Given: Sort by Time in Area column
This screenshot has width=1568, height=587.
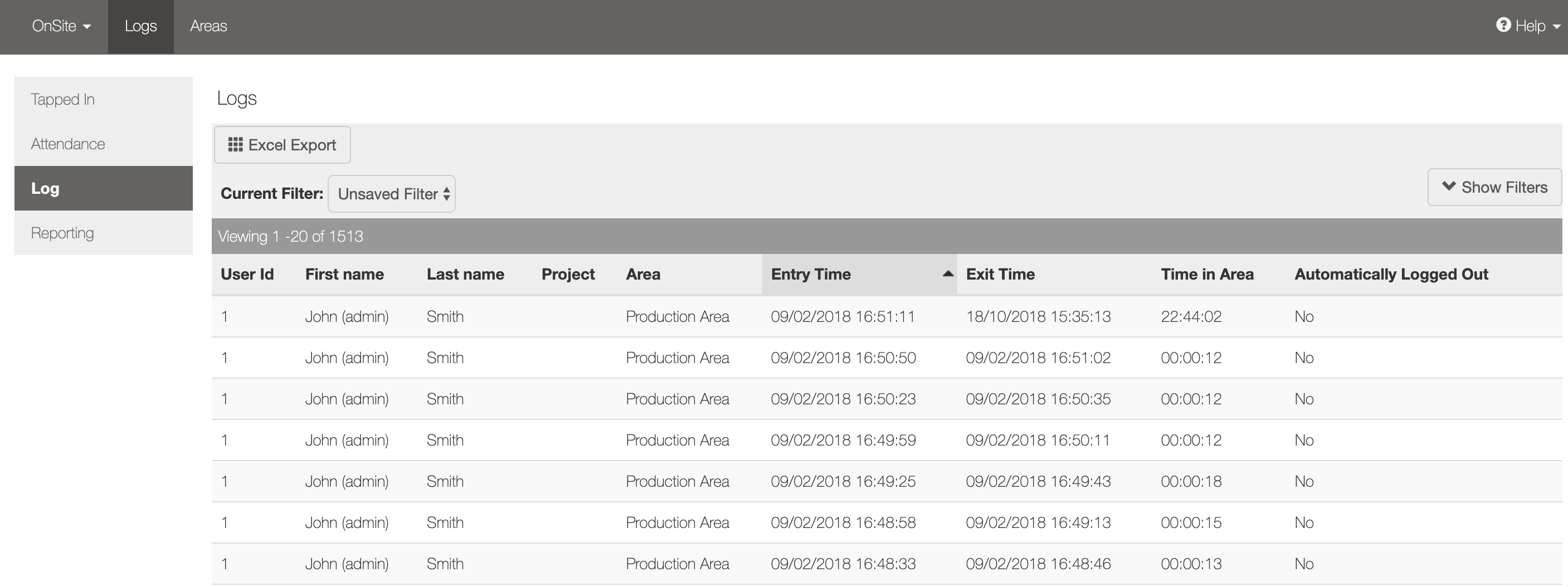Looking at the screenshot, I should [x=1206, y=275].
